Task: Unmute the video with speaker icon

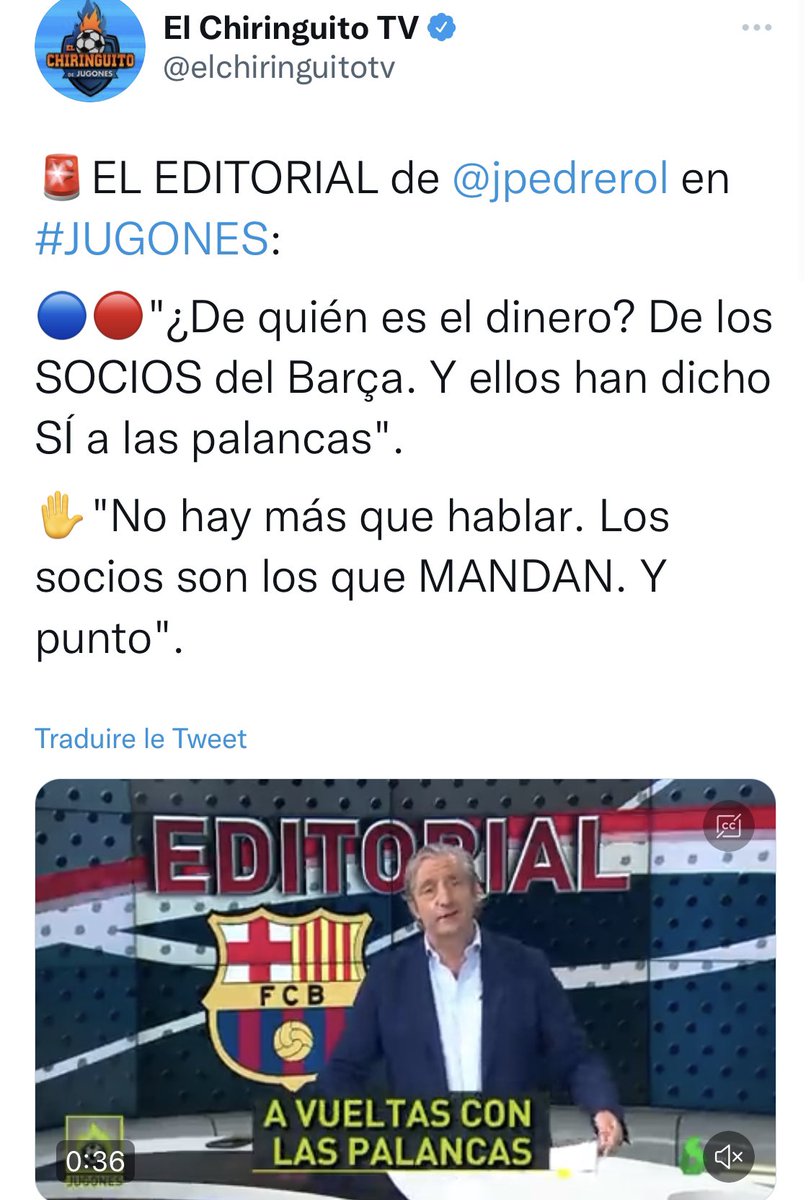Action: 728,1157
